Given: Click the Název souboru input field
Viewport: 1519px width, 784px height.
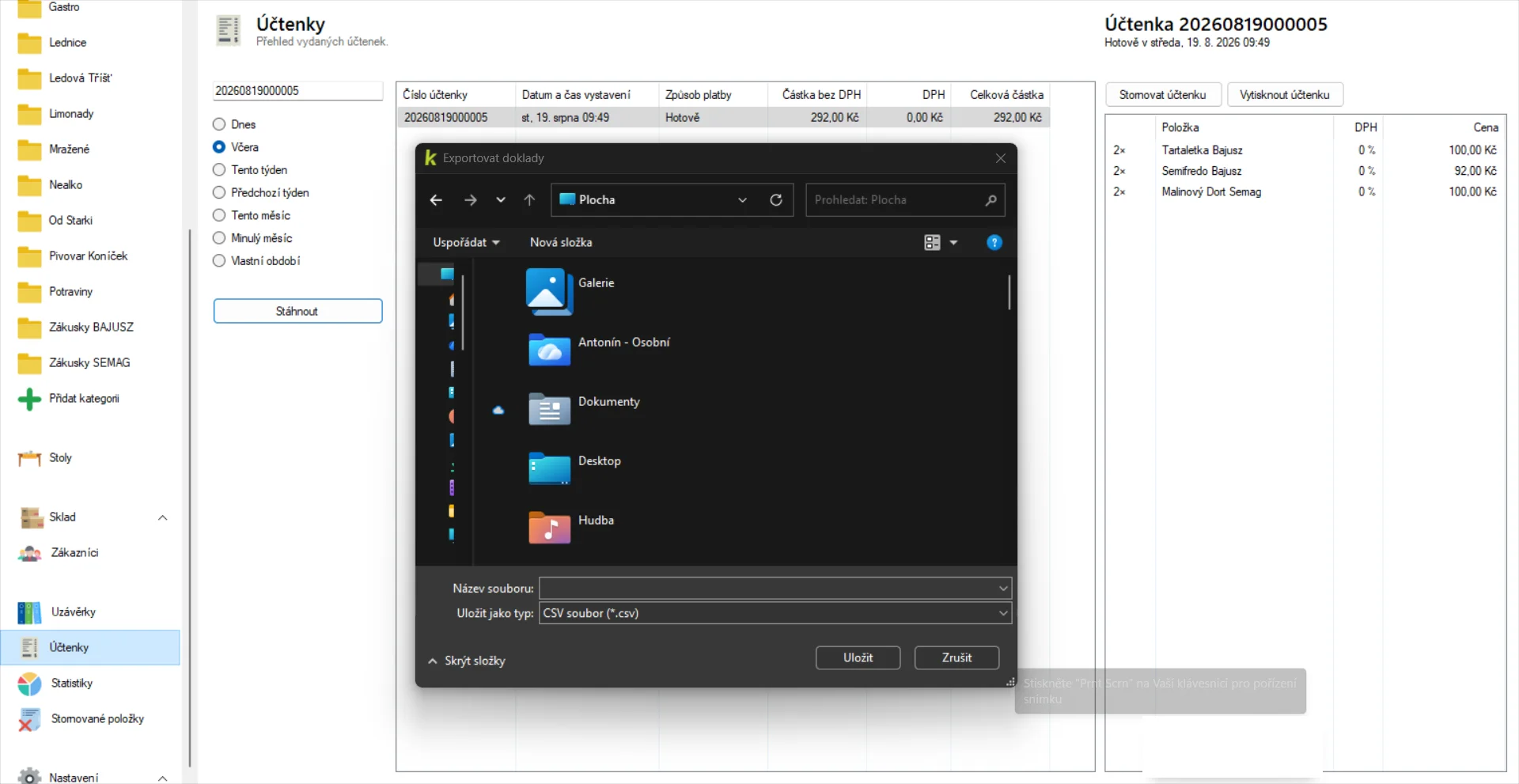Looking at the screenshot, I should (775, 589).
